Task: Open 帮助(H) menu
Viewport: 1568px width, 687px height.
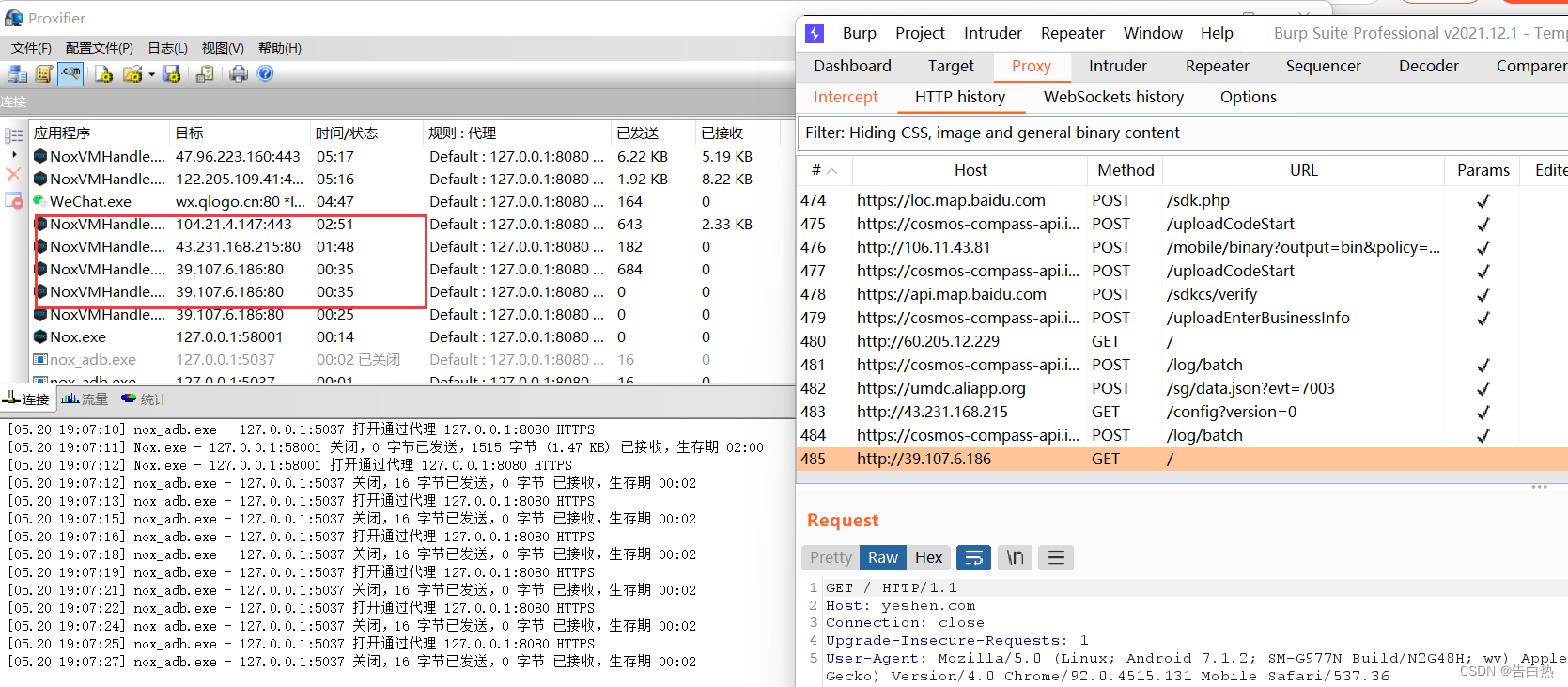Action: tap(280, 48)
